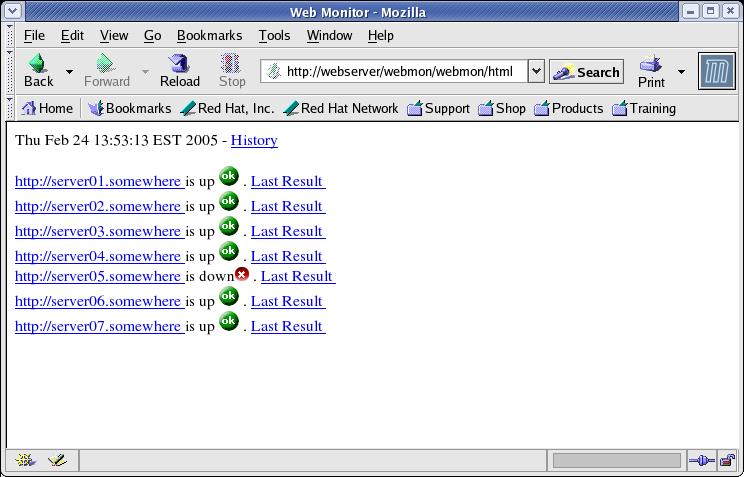Click the Back navigation arrow icon

coord(38,65)
